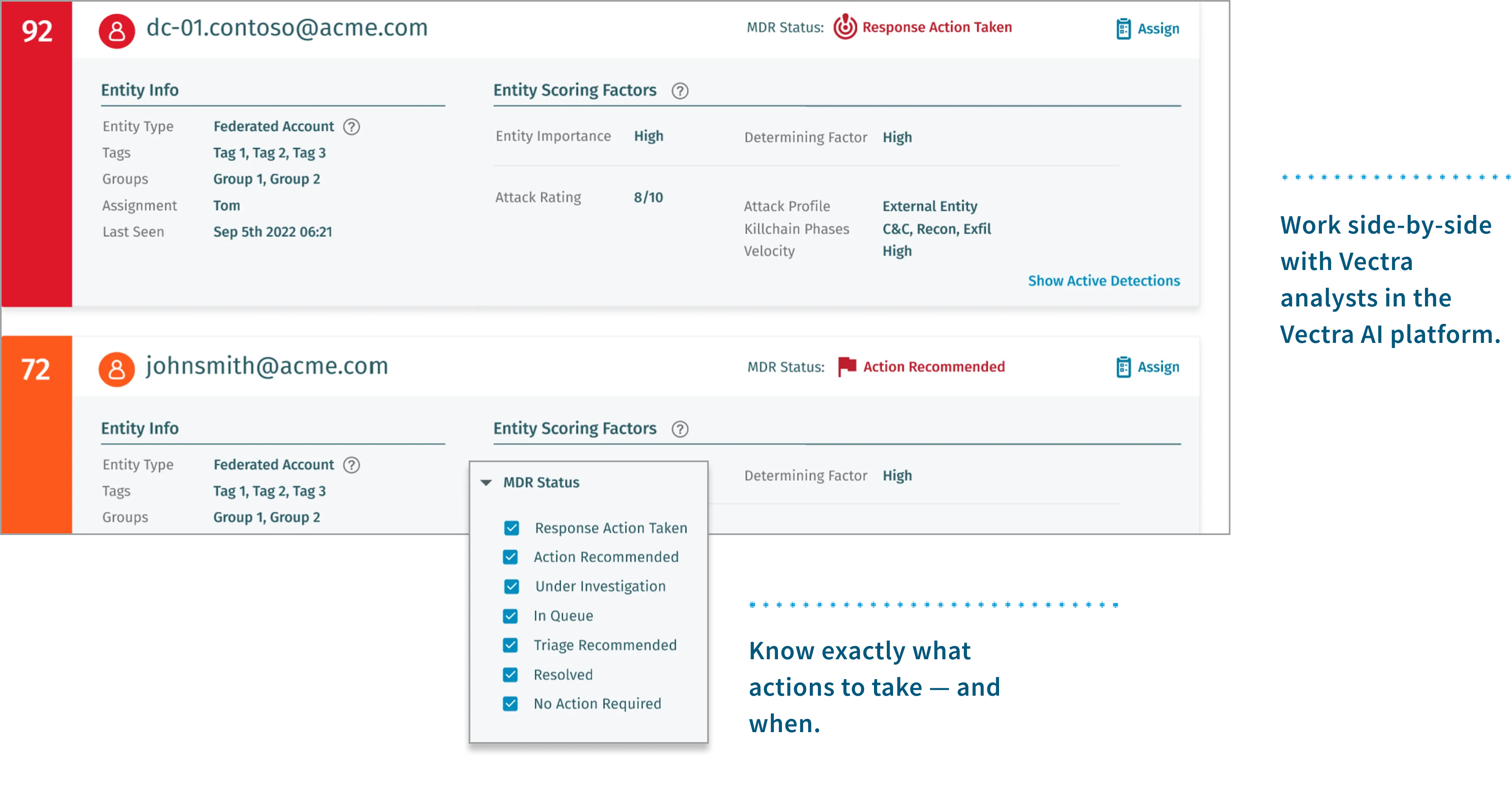Open help icon on johnsmith's Entity Scoring Factors
The width and height of the screenshot is (1512, 810).
(x=680, y=429)
